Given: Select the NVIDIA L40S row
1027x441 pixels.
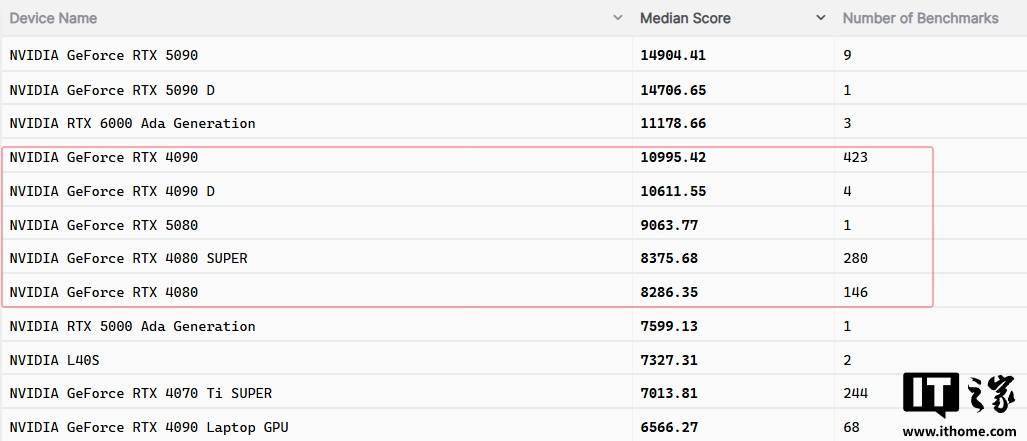Looking at the screenshot, I should [x=514, y=360].
